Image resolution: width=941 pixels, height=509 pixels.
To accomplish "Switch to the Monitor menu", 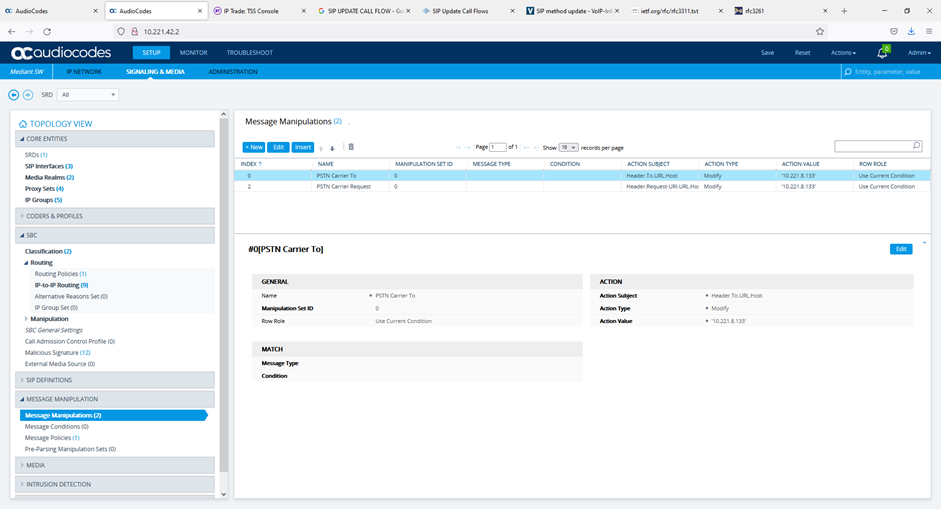I will [193, 53].
